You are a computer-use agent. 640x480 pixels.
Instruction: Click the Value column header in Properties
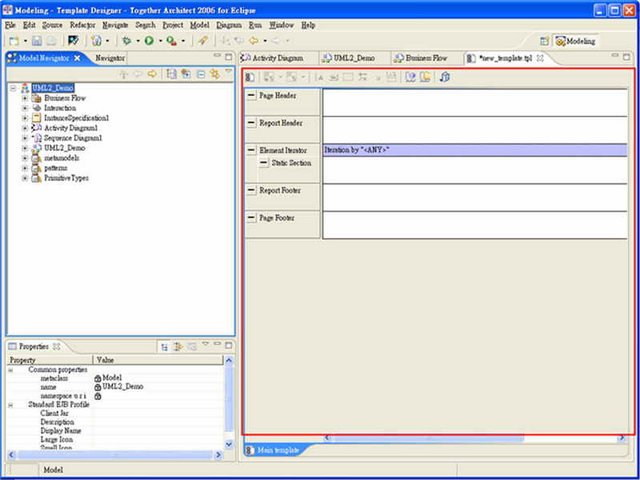pyautogui.click(x=158, y=360)
